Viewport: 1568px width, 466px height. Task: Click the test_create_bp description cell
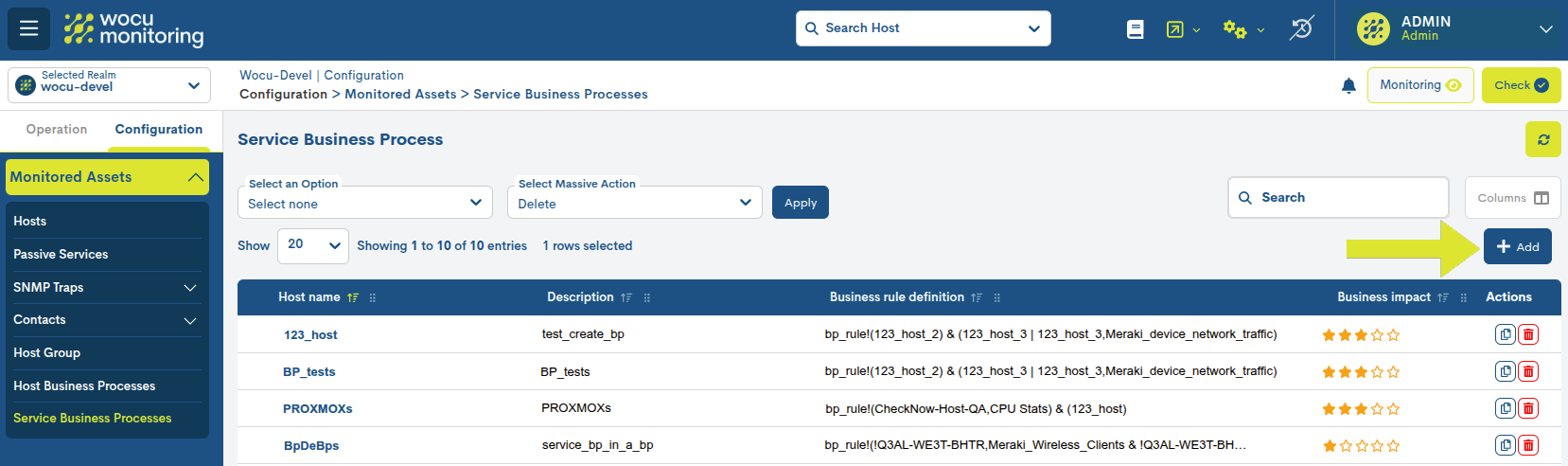[x=583, y=334]
